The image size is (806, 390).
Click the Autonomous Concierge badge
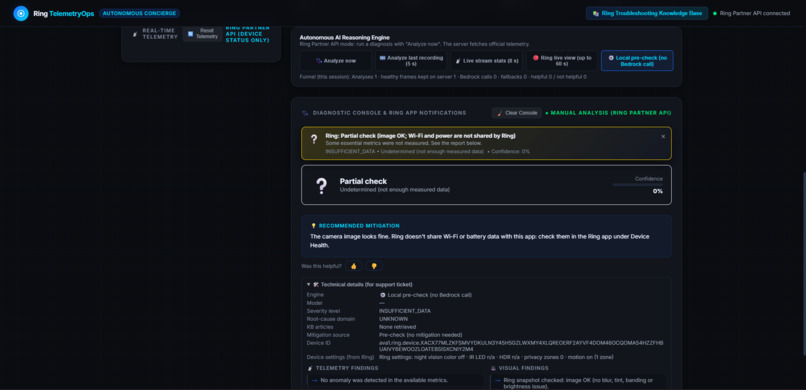pos(140,13)
